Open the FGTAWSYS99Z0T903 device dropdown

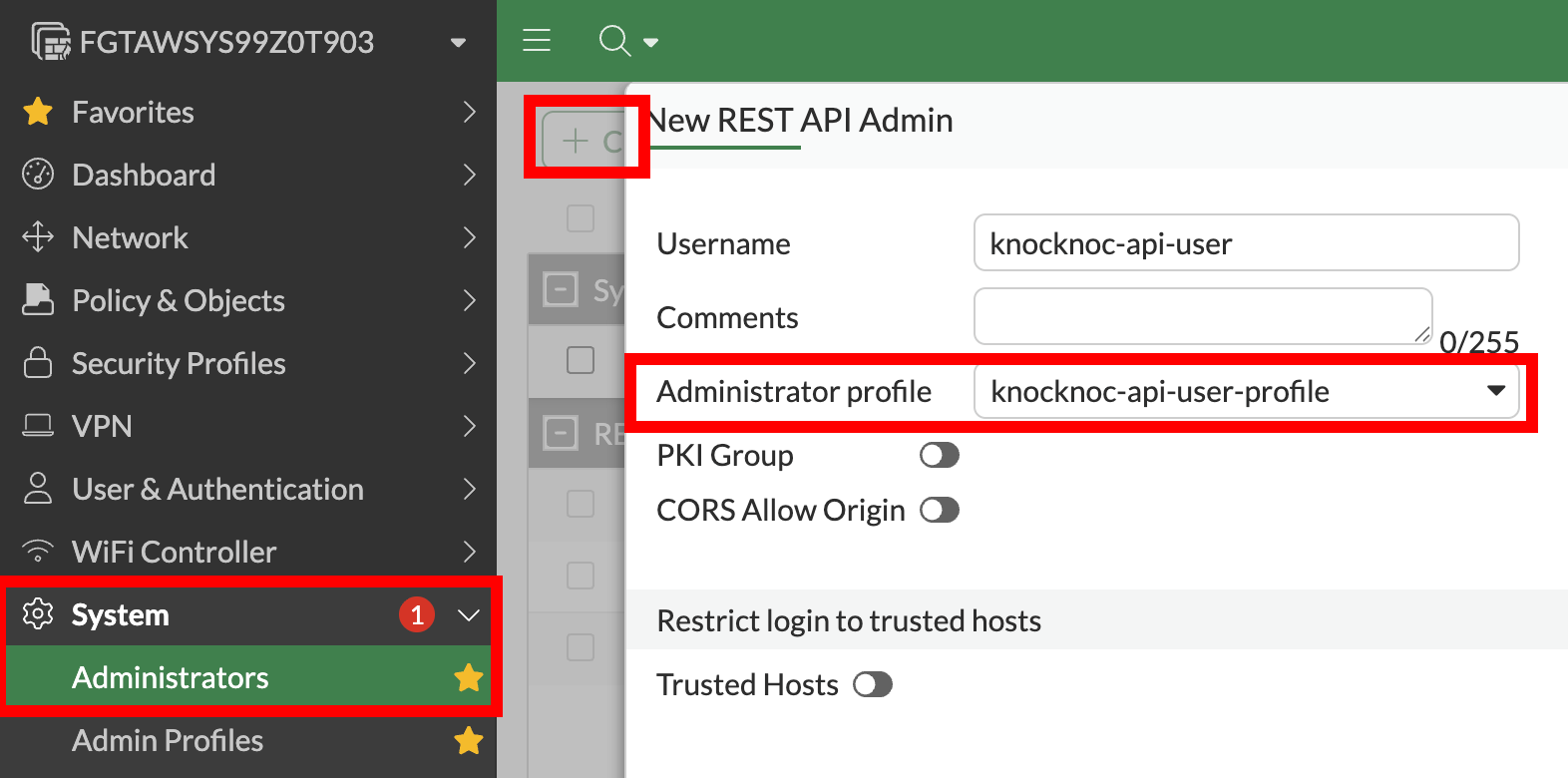(458, 42)
